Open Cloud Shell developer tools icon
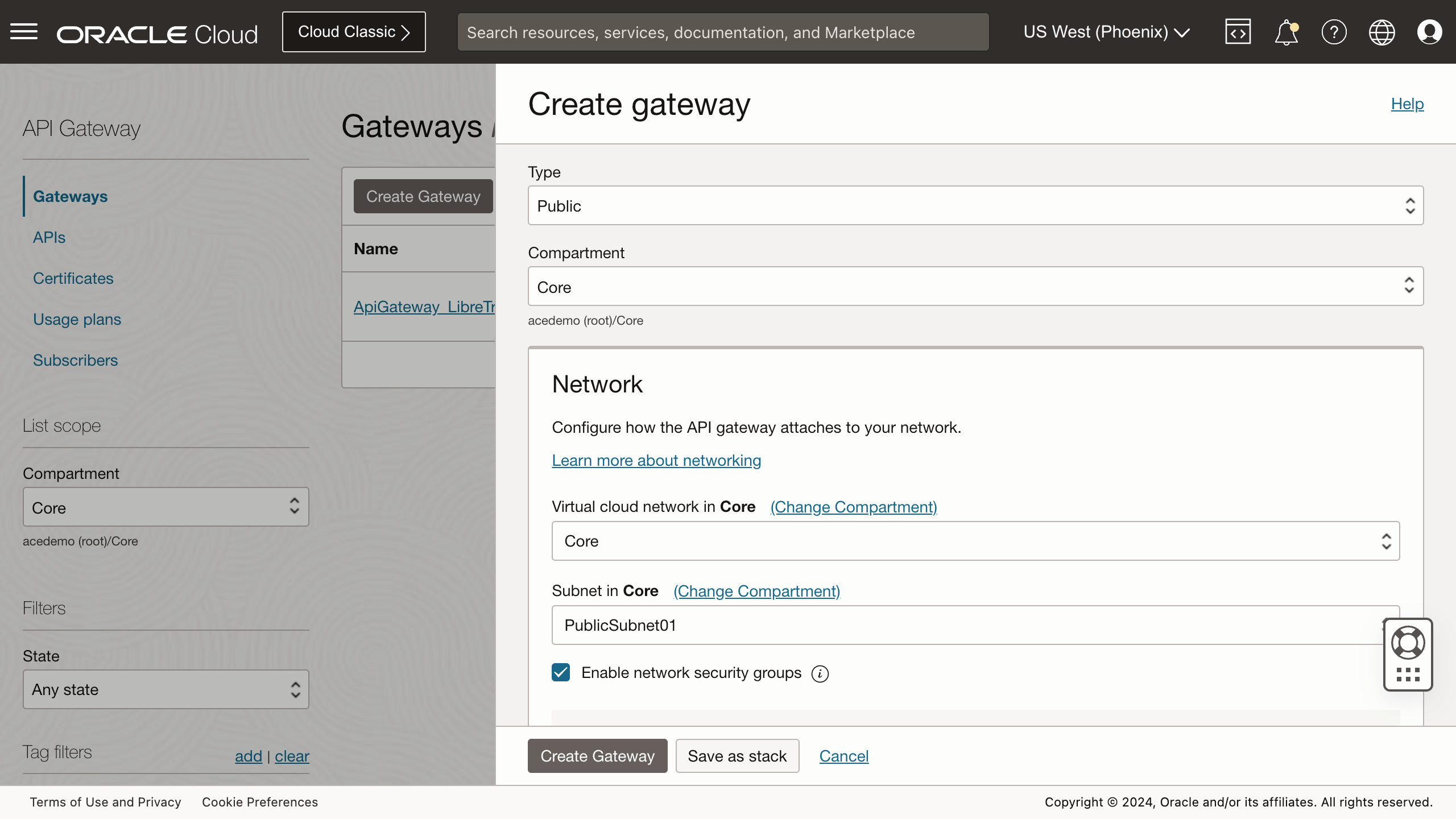 1238,32
